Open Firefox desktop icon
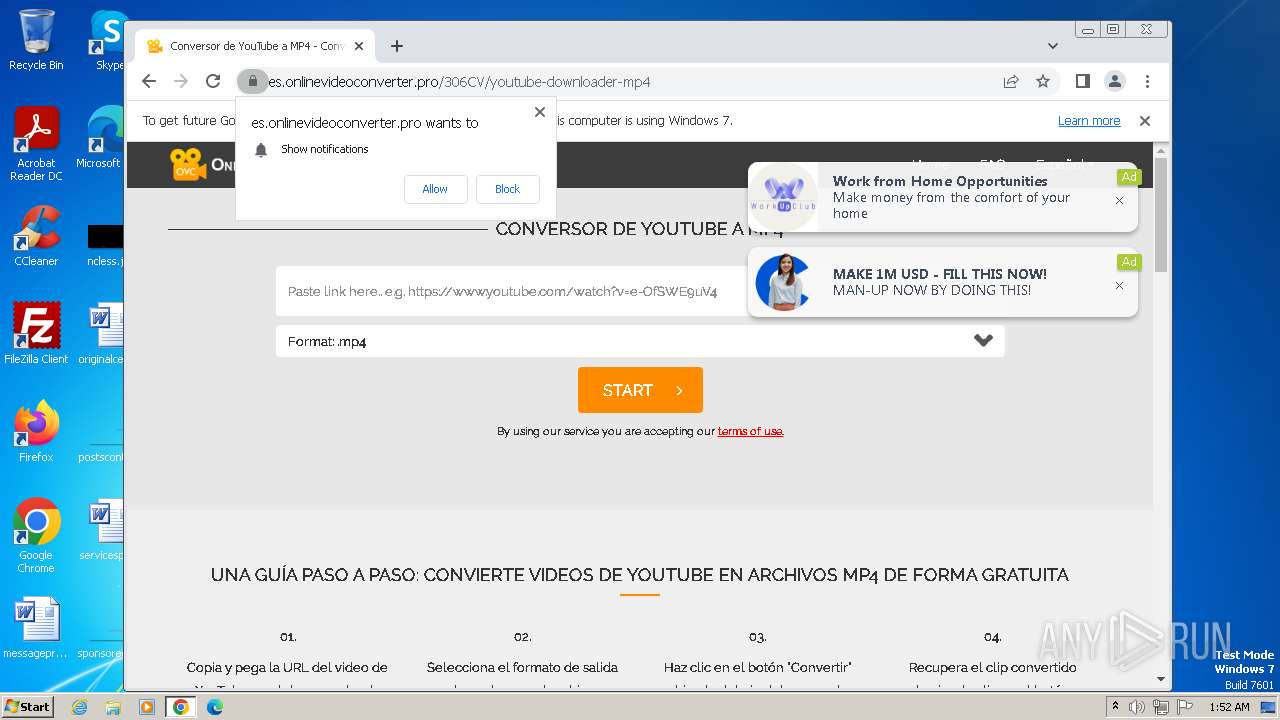The height and width of the screenshot is (720, 1280). 36,432
